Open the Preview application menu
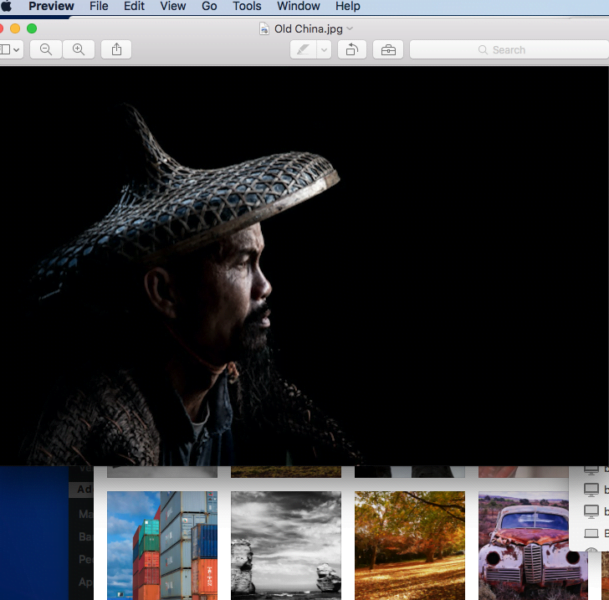Screen dimensions: 609x600 [x=51, y=6]
